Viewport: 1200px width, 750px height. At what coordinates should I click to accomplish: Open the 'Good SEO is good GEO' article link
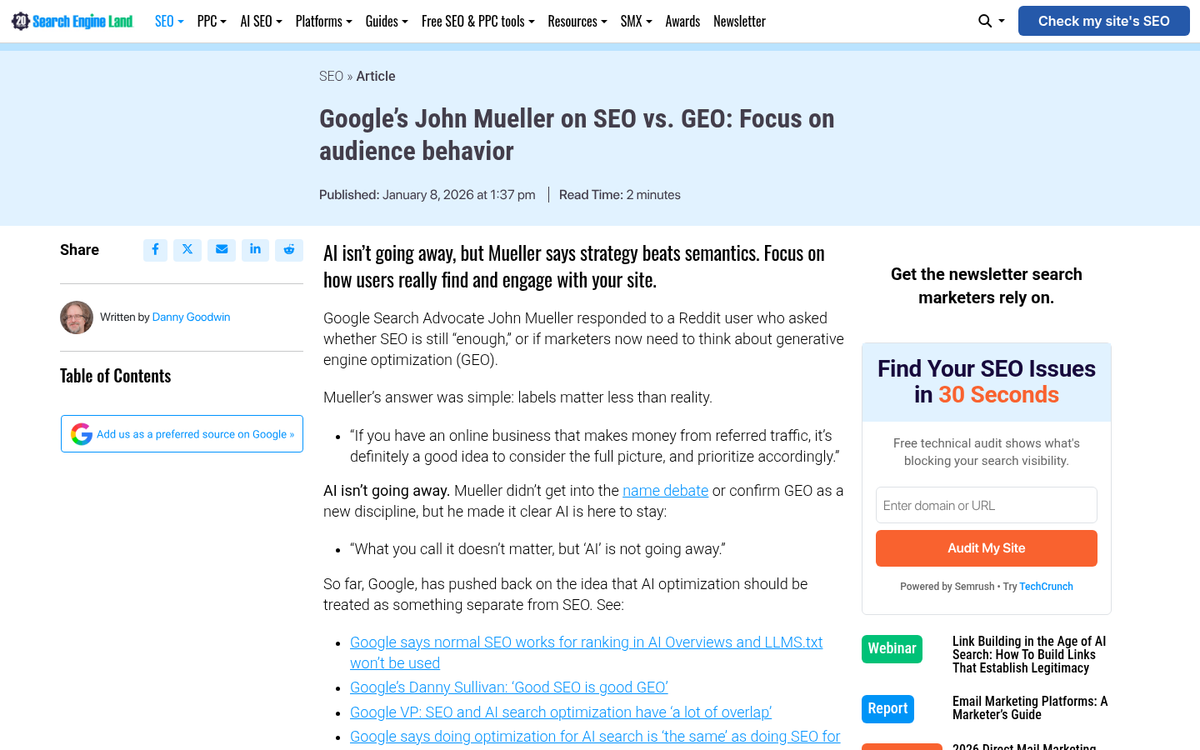[509, 687]
